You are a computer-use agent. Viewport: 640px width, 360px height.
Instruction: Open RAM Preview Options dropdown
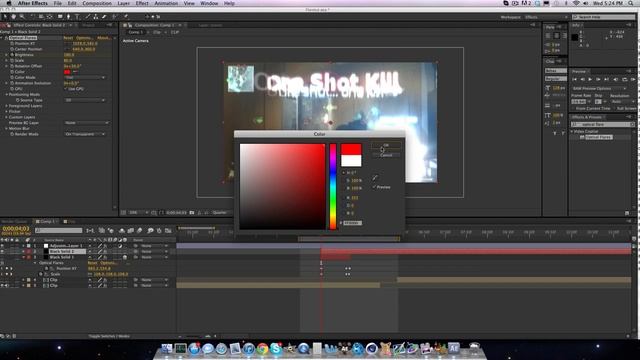click(x=600, y=89)
